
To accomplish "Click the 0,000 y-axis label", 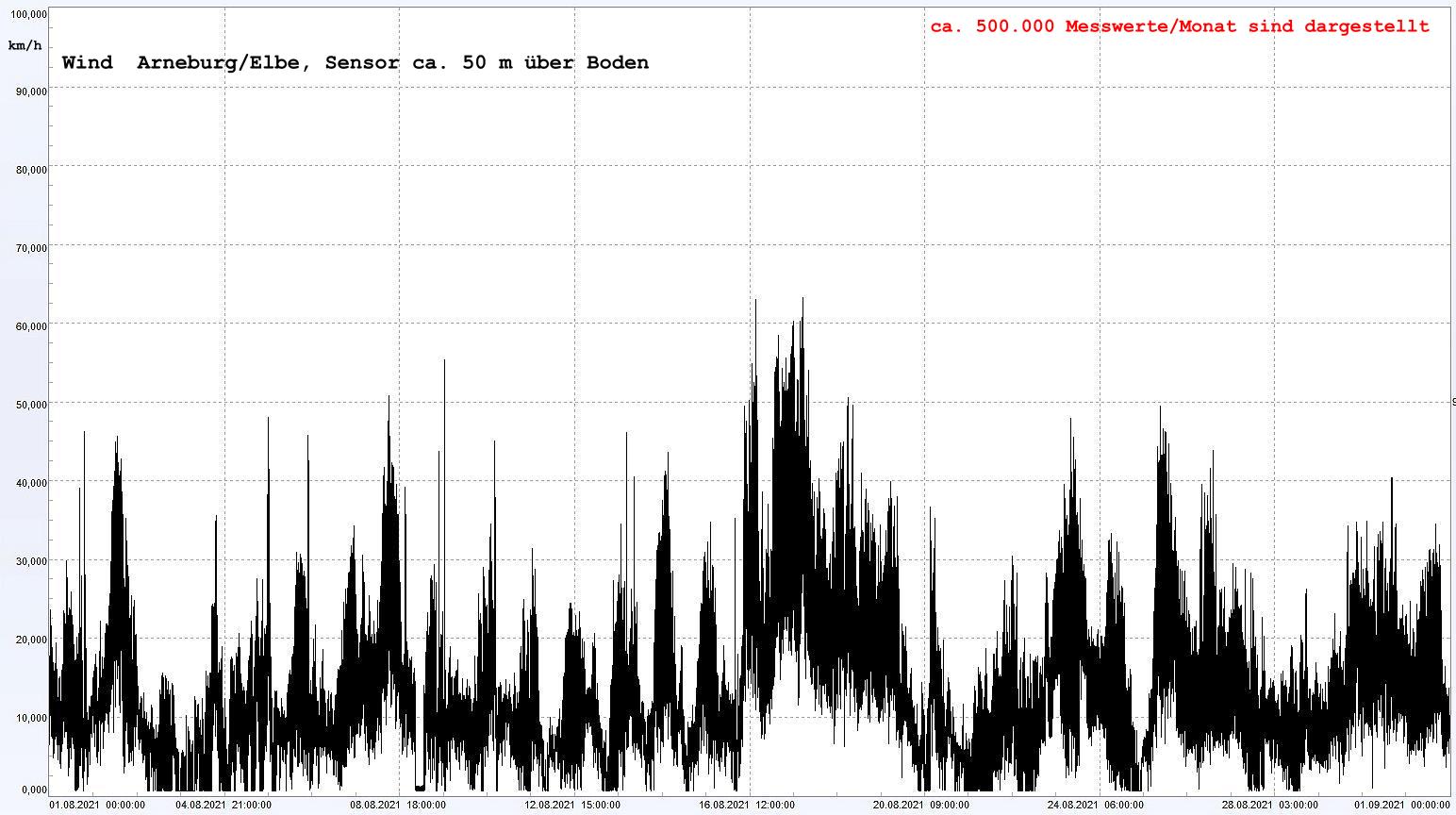I will coord(34,790).
